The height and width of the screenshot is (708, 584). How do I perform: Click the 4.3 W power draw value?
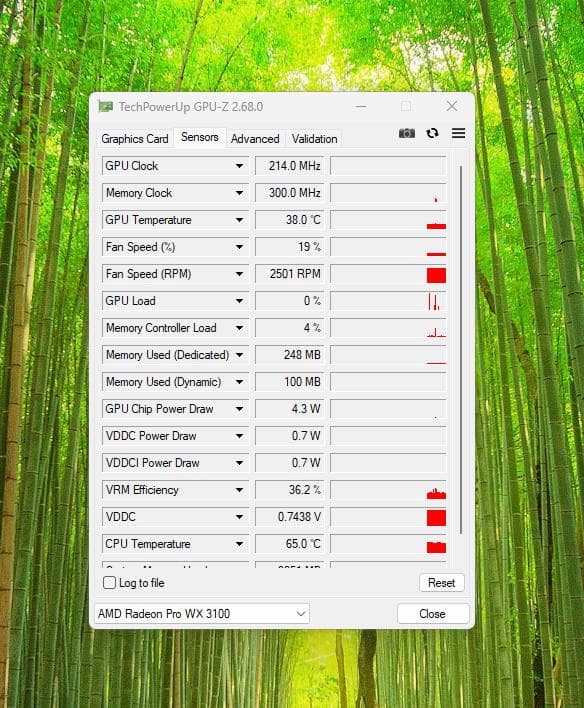coord(290,409)
